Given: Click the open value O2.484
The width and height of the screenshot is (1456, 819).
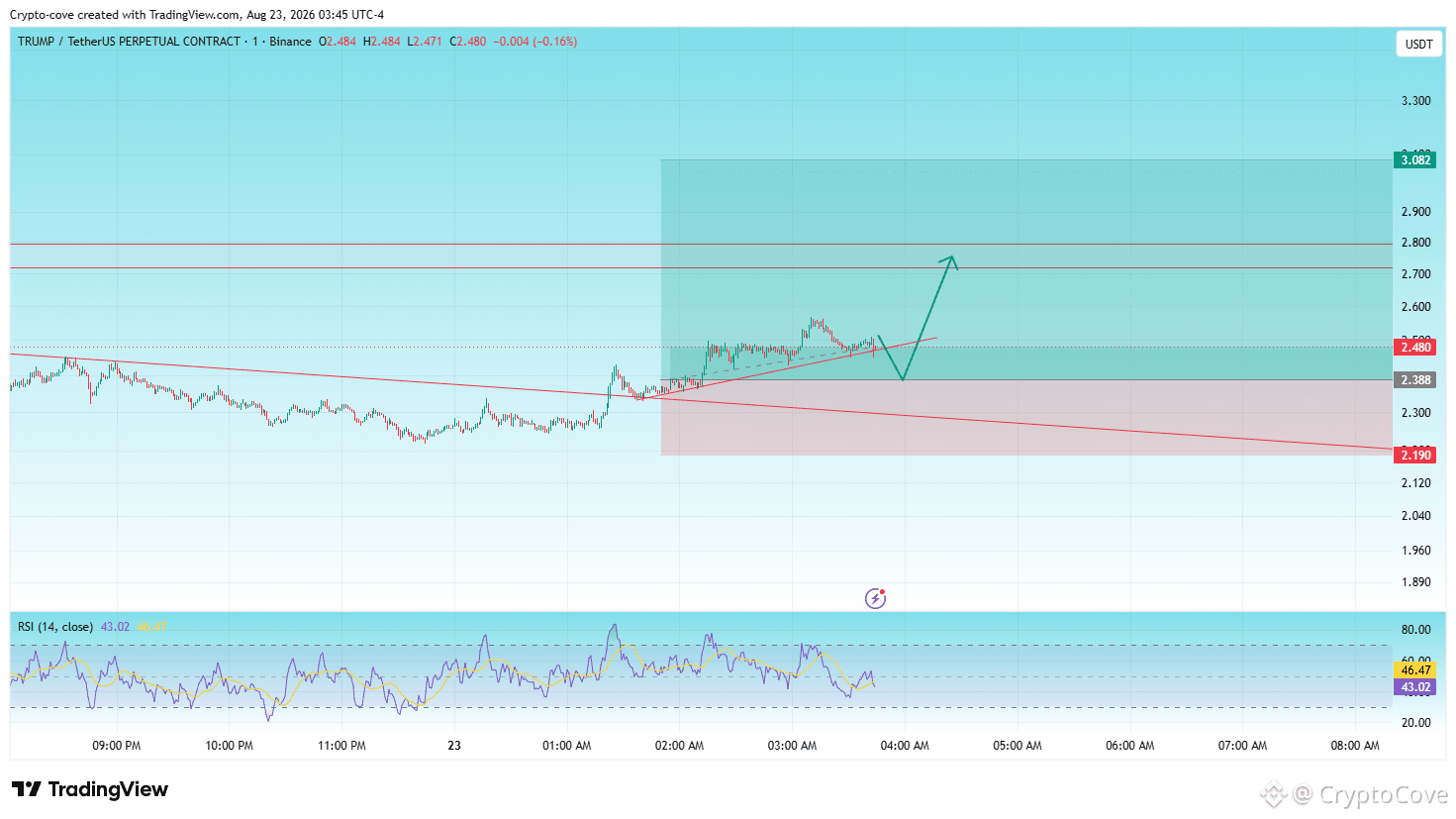Looking at the screenshot, I should click(x=338, y=42).
